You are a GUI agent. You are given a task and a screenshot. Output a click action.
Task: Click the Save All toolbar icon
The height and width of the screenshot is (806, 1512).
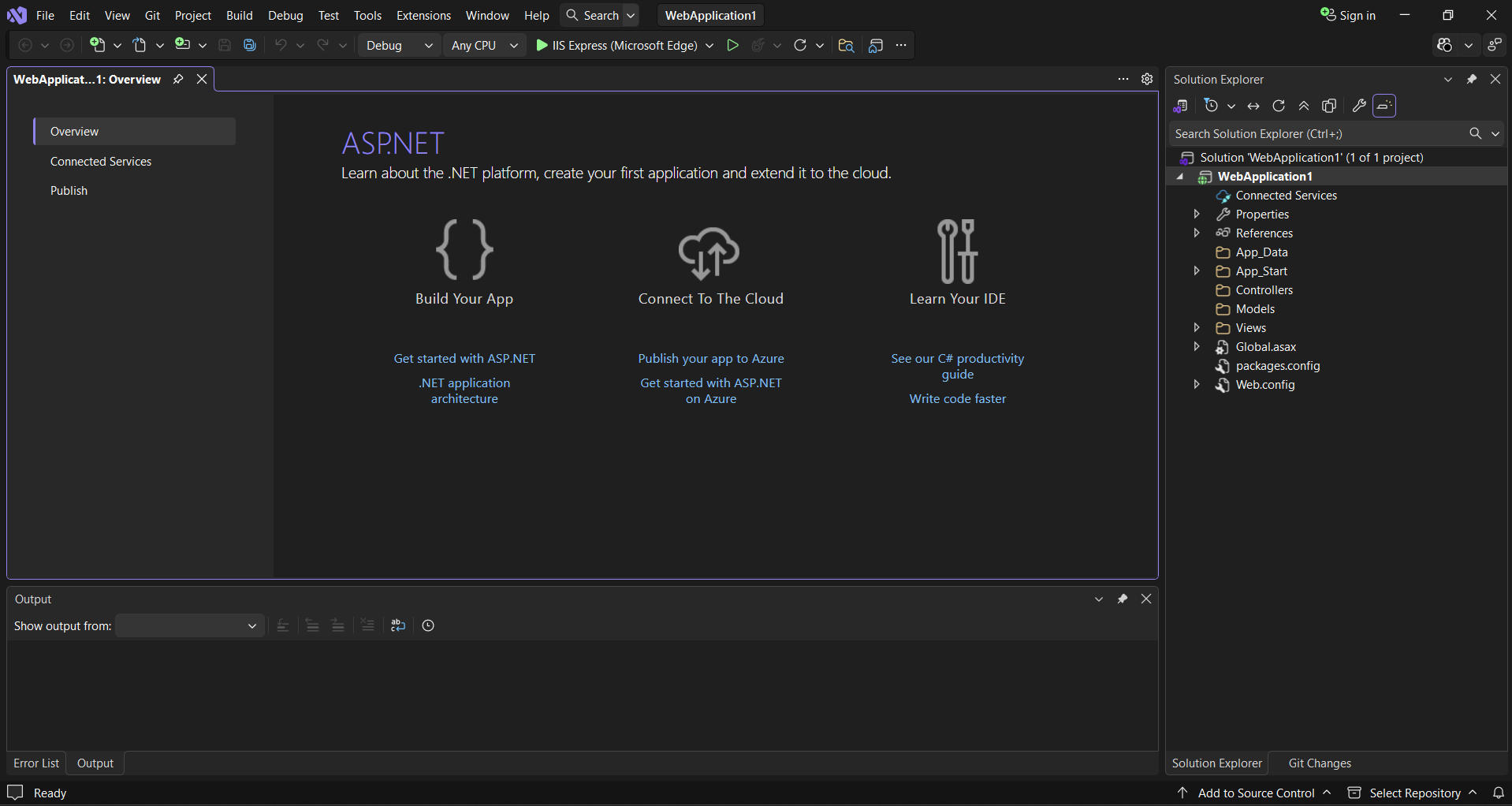pyautogui.click(x=250, y=46)
